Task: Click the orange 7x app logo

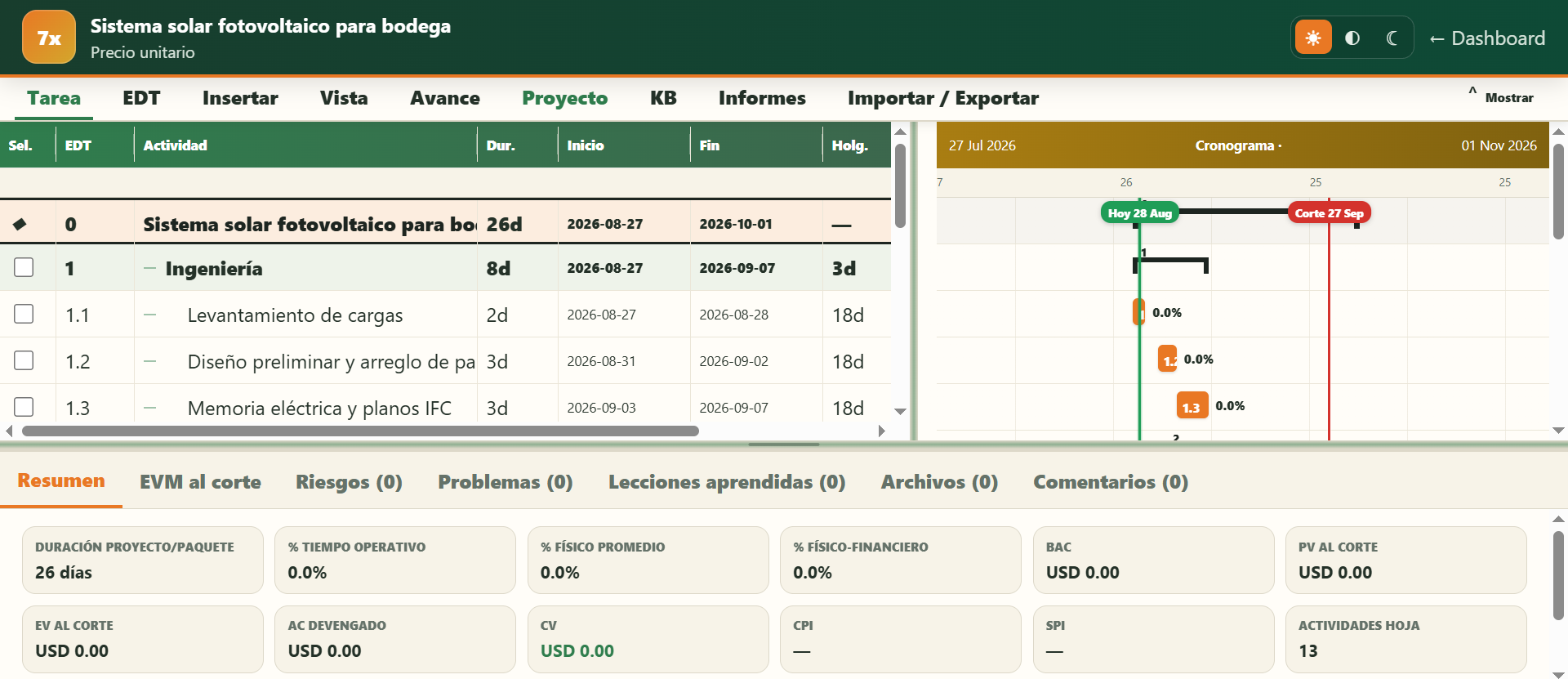Action: [x=49, y=37]
